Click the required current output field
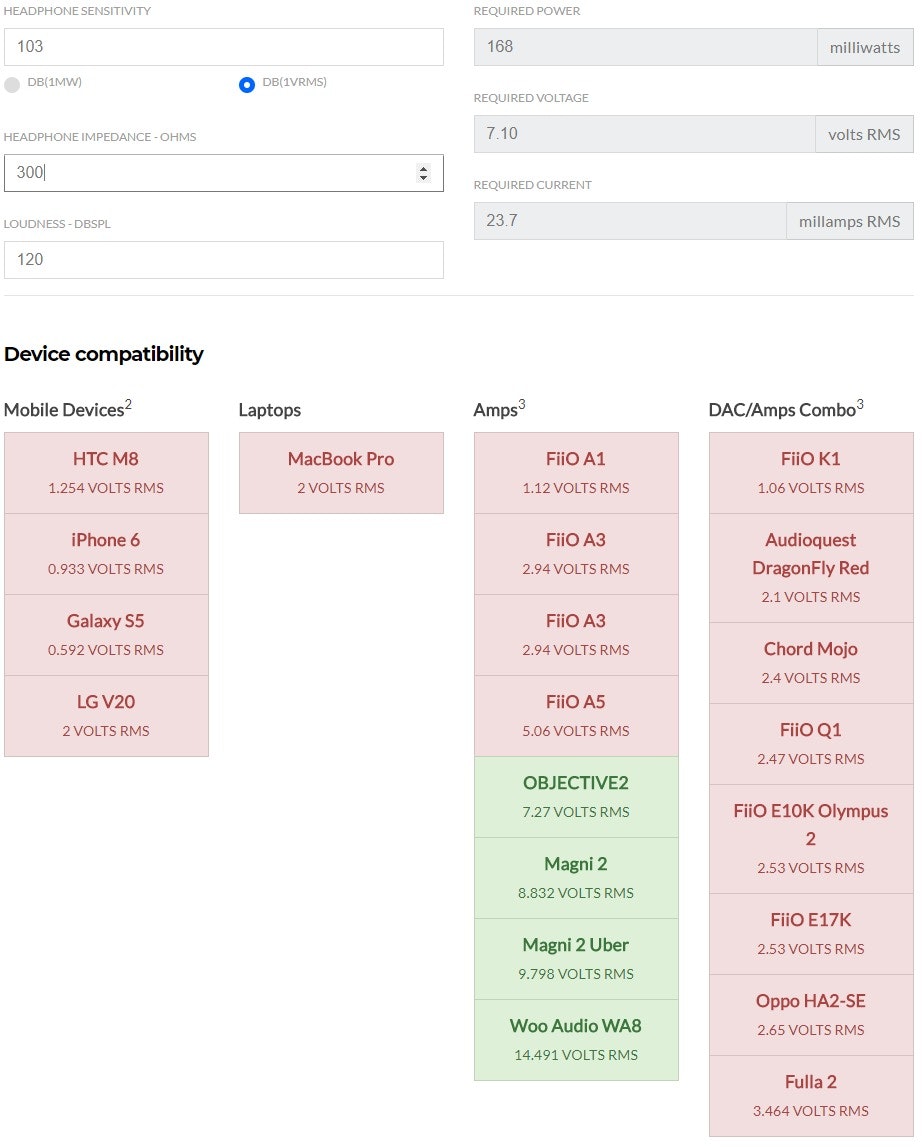Viewport: 924px width, 1147px height. [630, 221]
